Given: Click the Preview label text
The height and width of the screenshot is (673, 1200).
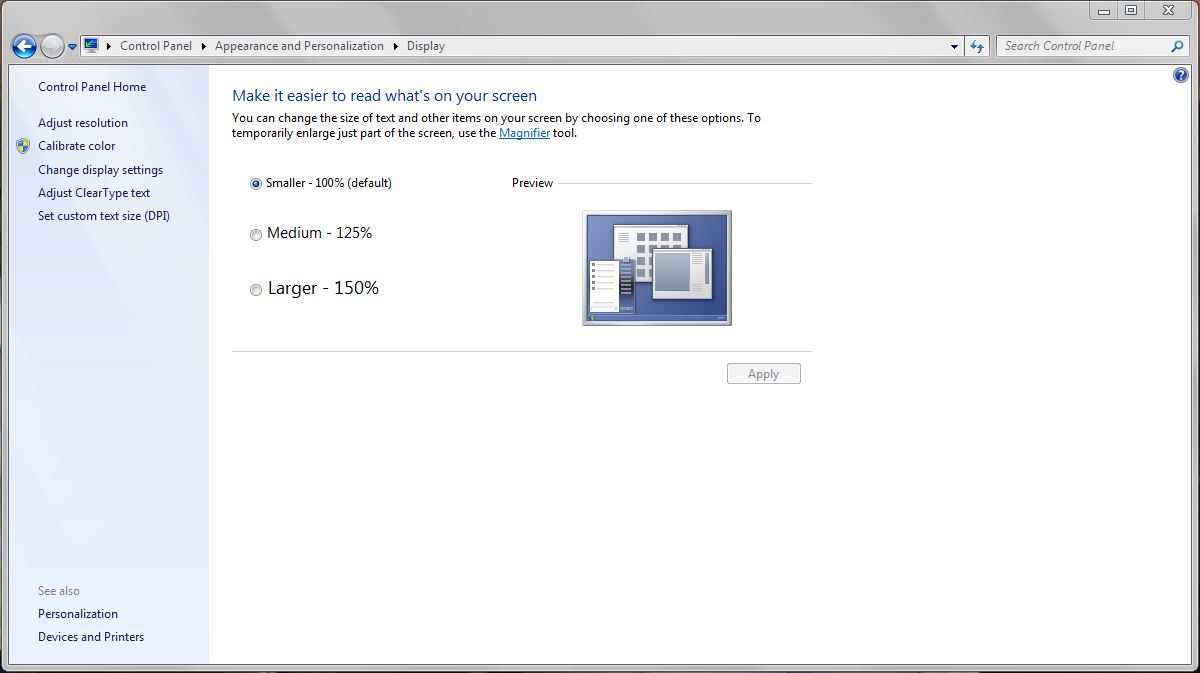Looking at the screenshot, I should coord(532,183).
